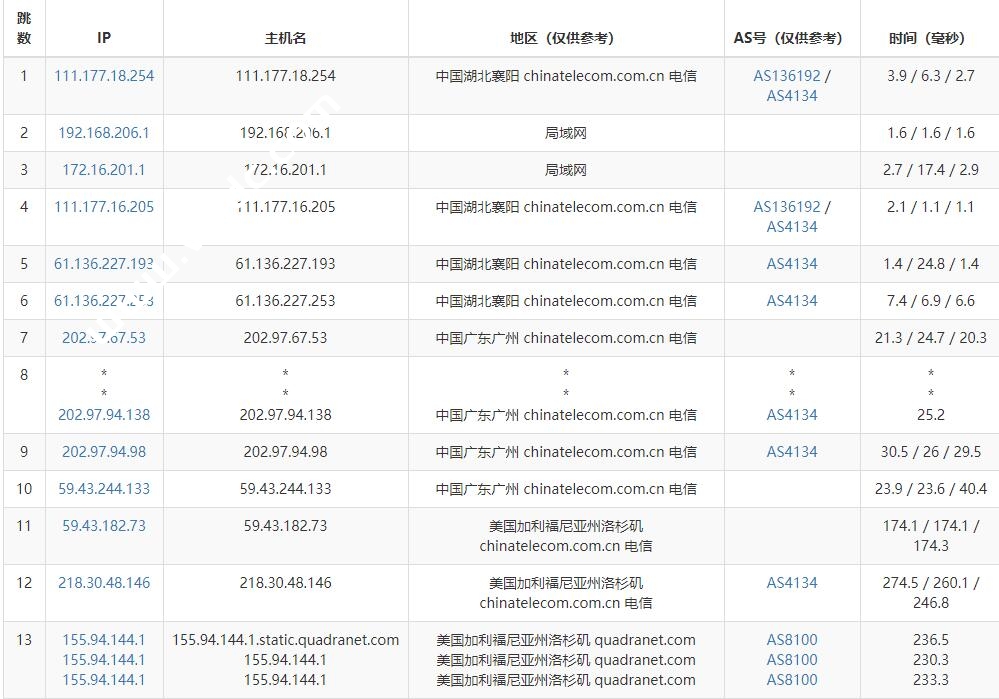This screenshot has width=999, height=699.
Task: Open IP link 59.43.182.73
Action: point(104,526)
